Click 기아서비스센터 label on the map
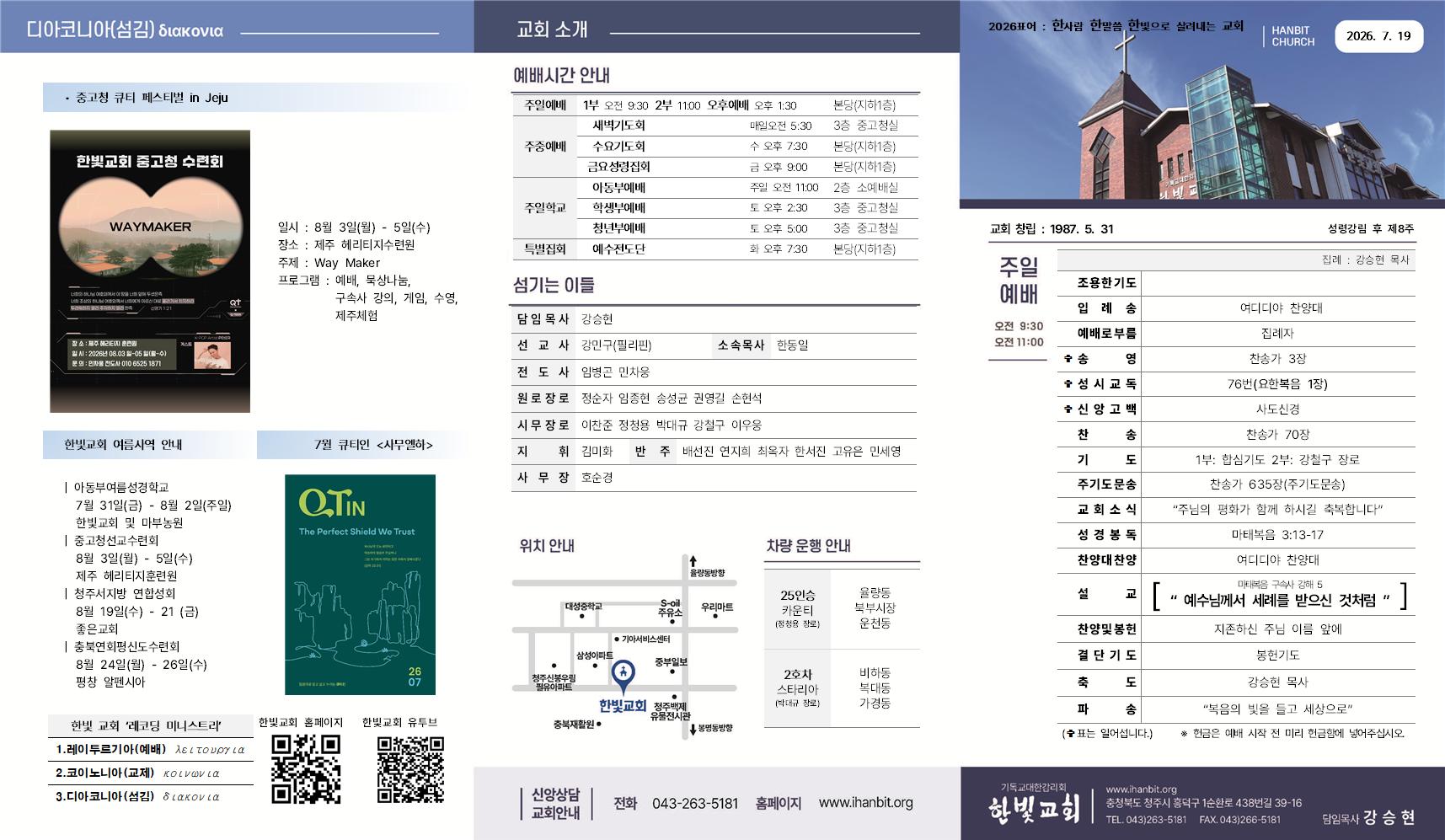This screenshot has height=840, width=1445. (646, 639)
